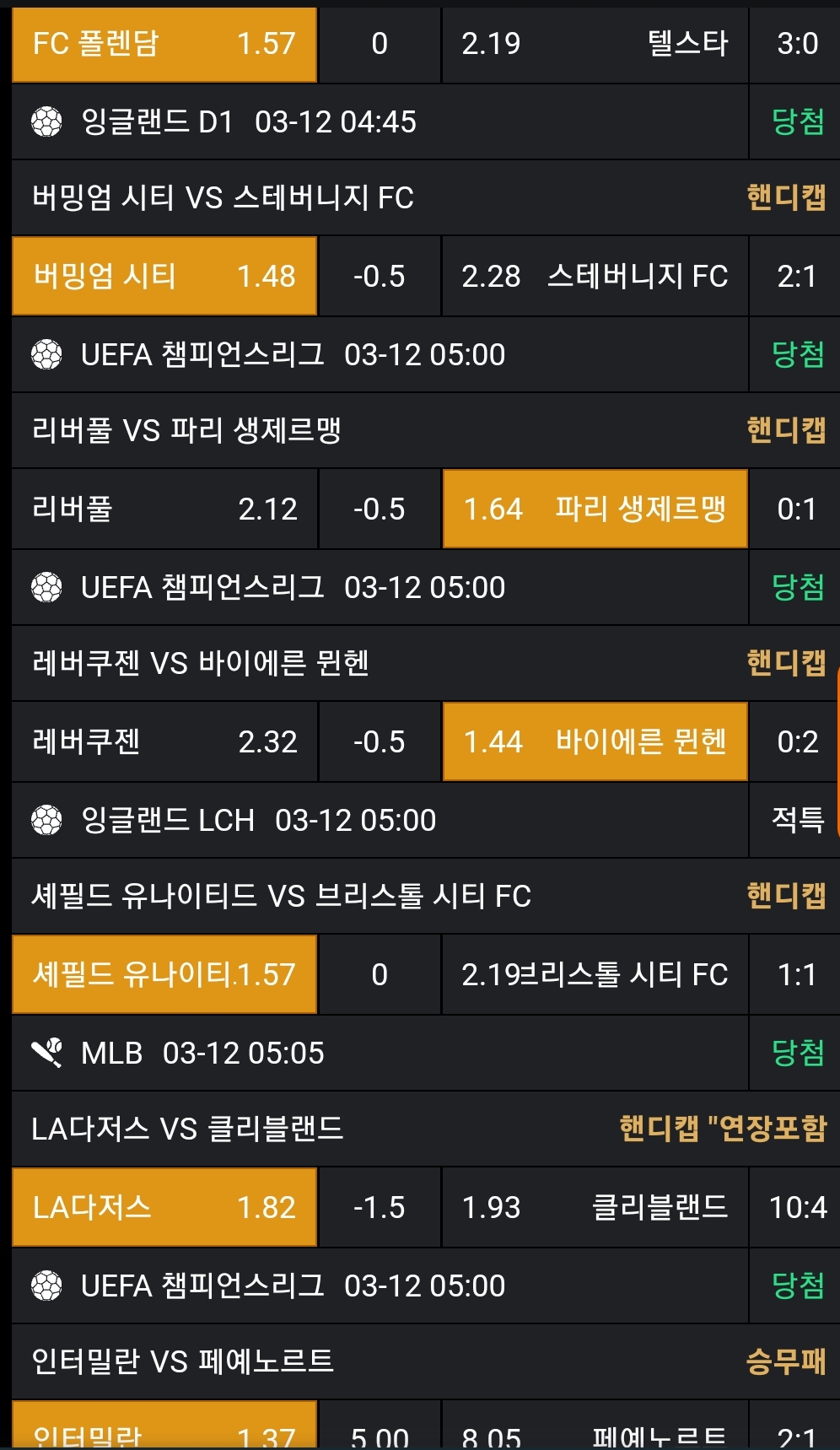Viewport: 840px width, 1450px height.
Task: Pick 스테버니지 FC 2.28 odds
Action: (x=595, y=276)
